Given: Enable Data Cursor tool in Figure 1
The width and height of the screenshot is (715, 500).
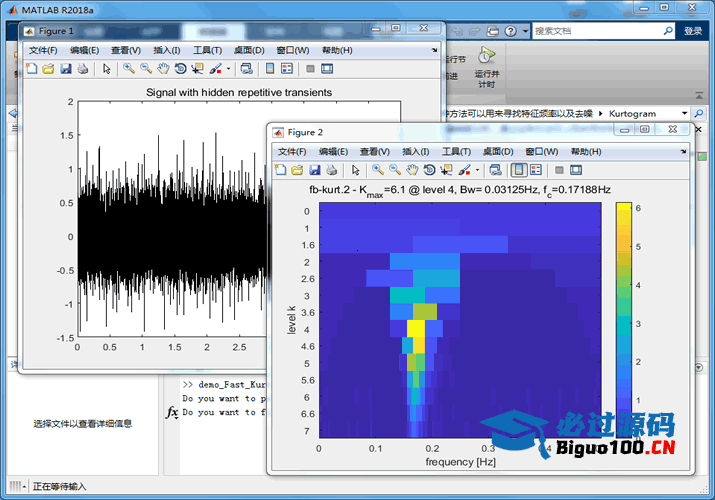Looking at the screenshot, I should click(x=197, y=69).
